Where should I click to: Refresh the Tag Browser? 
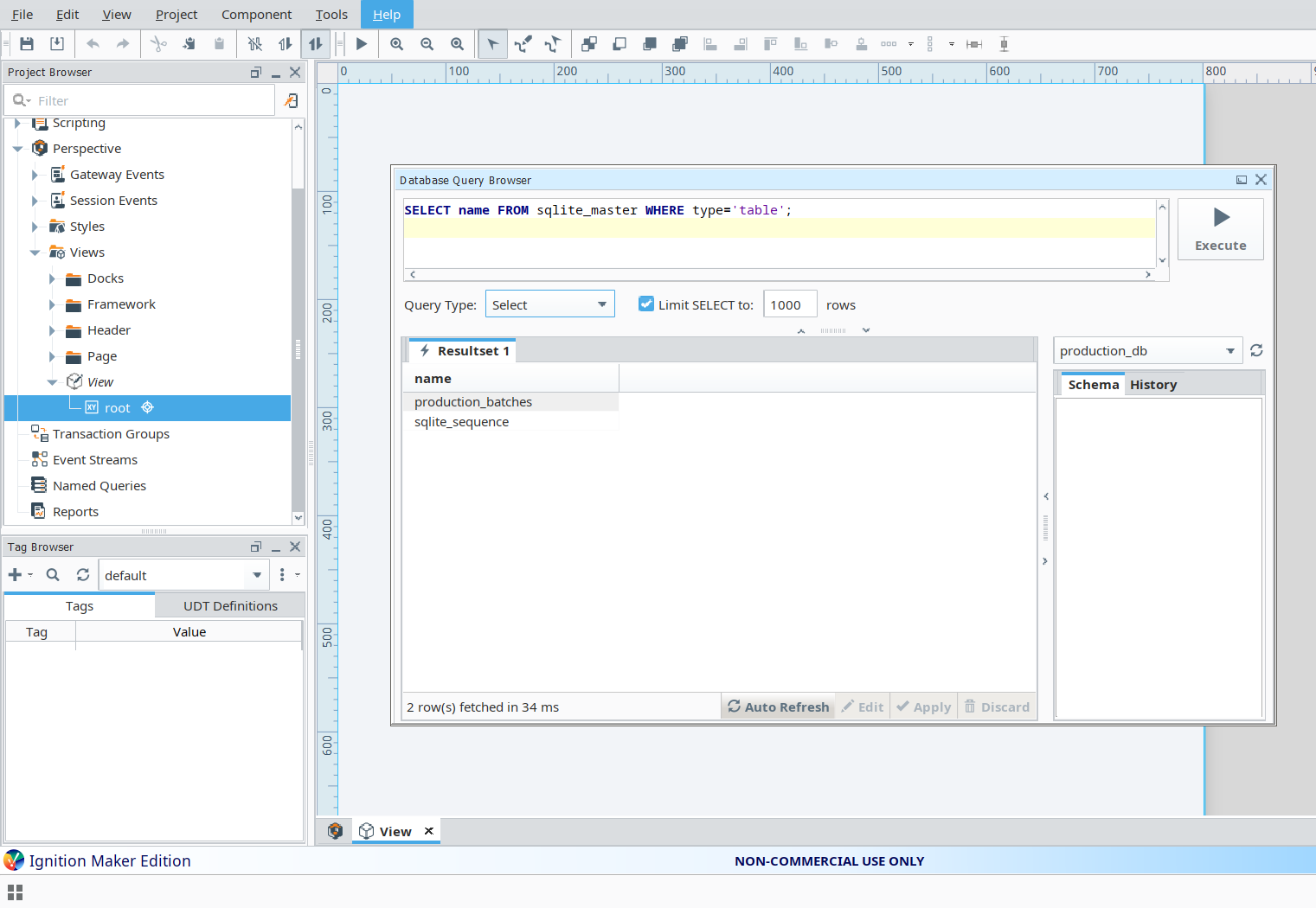click(x=83, y=575)
